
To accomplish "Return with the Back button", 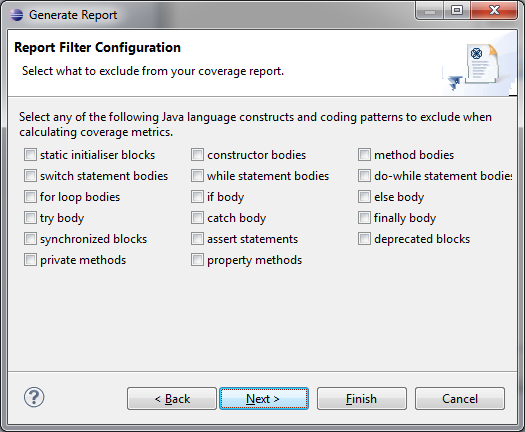I will pyautogui.click(x=172, y=399).
